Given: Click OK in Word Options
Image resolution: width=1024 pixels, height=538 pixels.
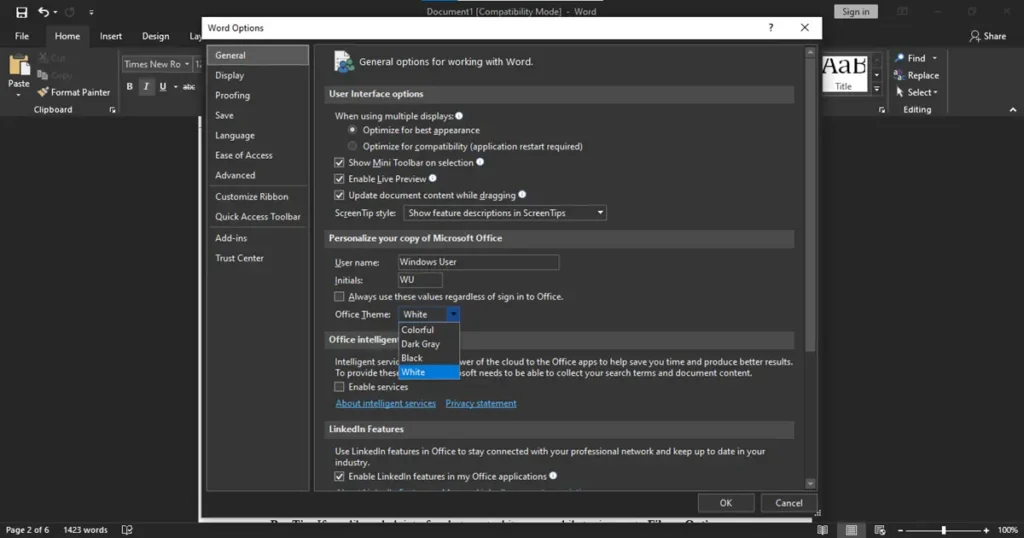Looking at the screenshot, I should [x=726, y=503].
